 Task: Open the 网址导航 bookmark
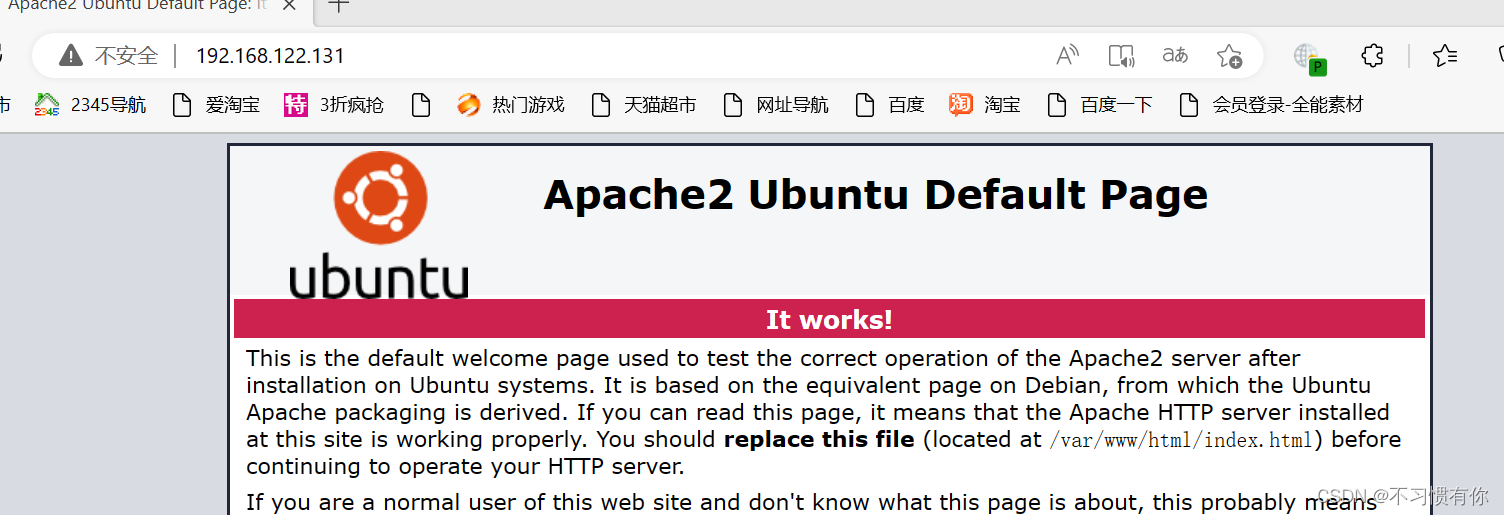[x=776, y=105]
